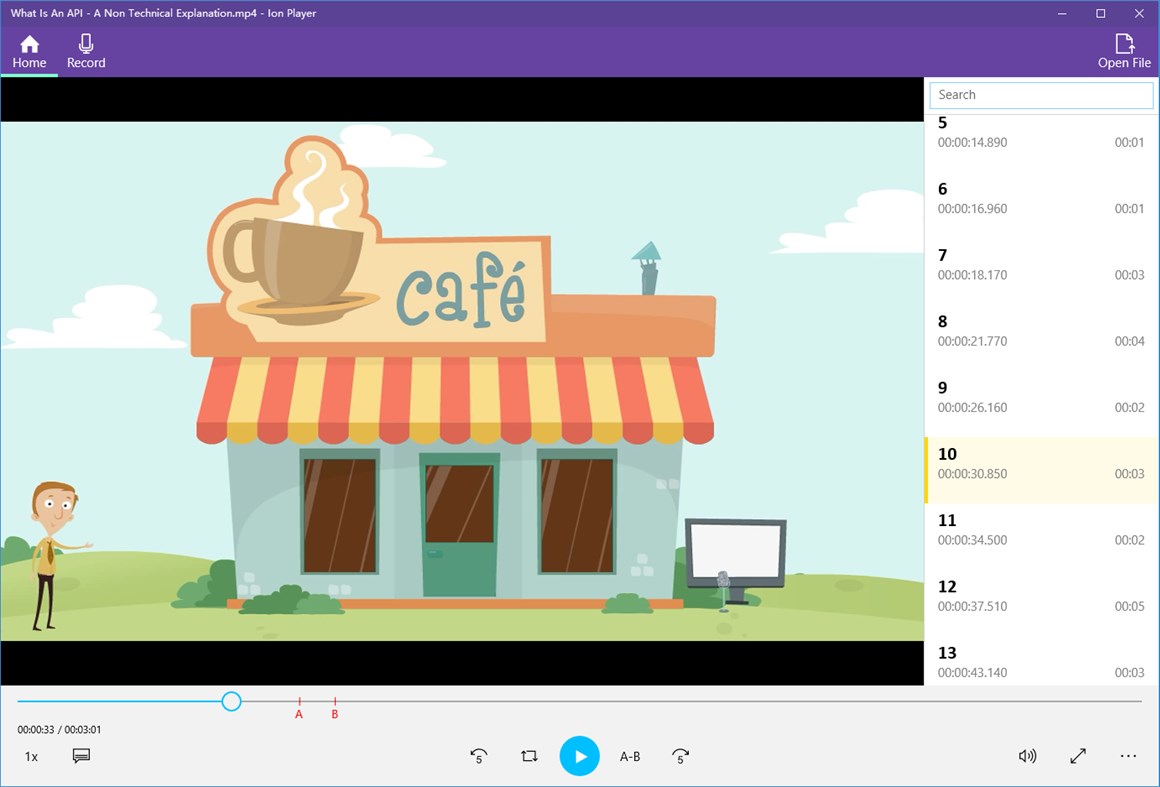Close the Ion Player window

point(1139,13)
